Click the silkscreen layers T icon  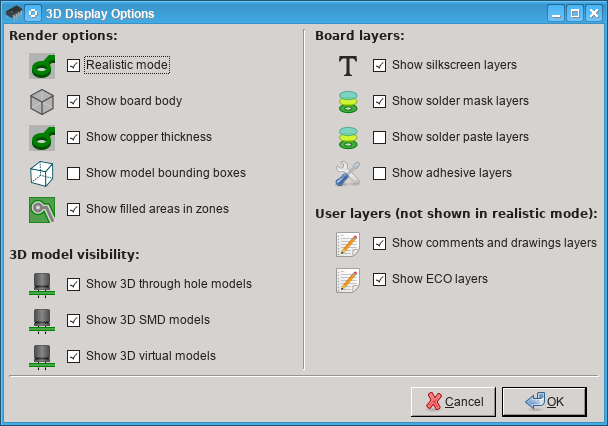point(348,66)
